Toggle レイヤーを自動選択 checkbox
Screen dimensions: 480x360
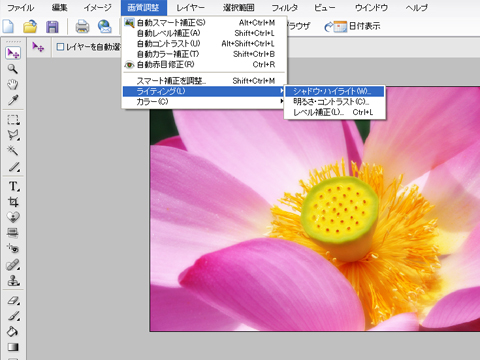60,47
